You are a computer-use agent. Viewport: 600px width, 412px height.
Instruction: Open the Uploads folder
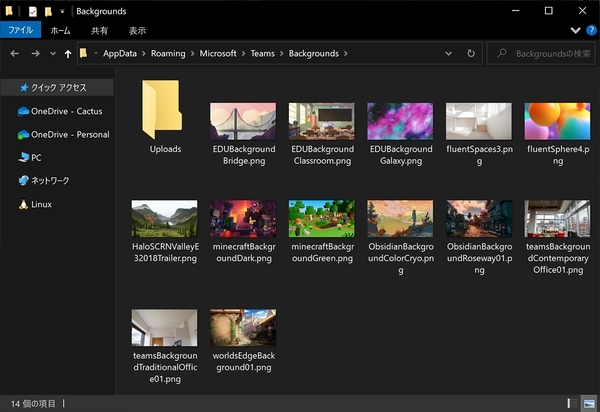(x=165, y=120)
